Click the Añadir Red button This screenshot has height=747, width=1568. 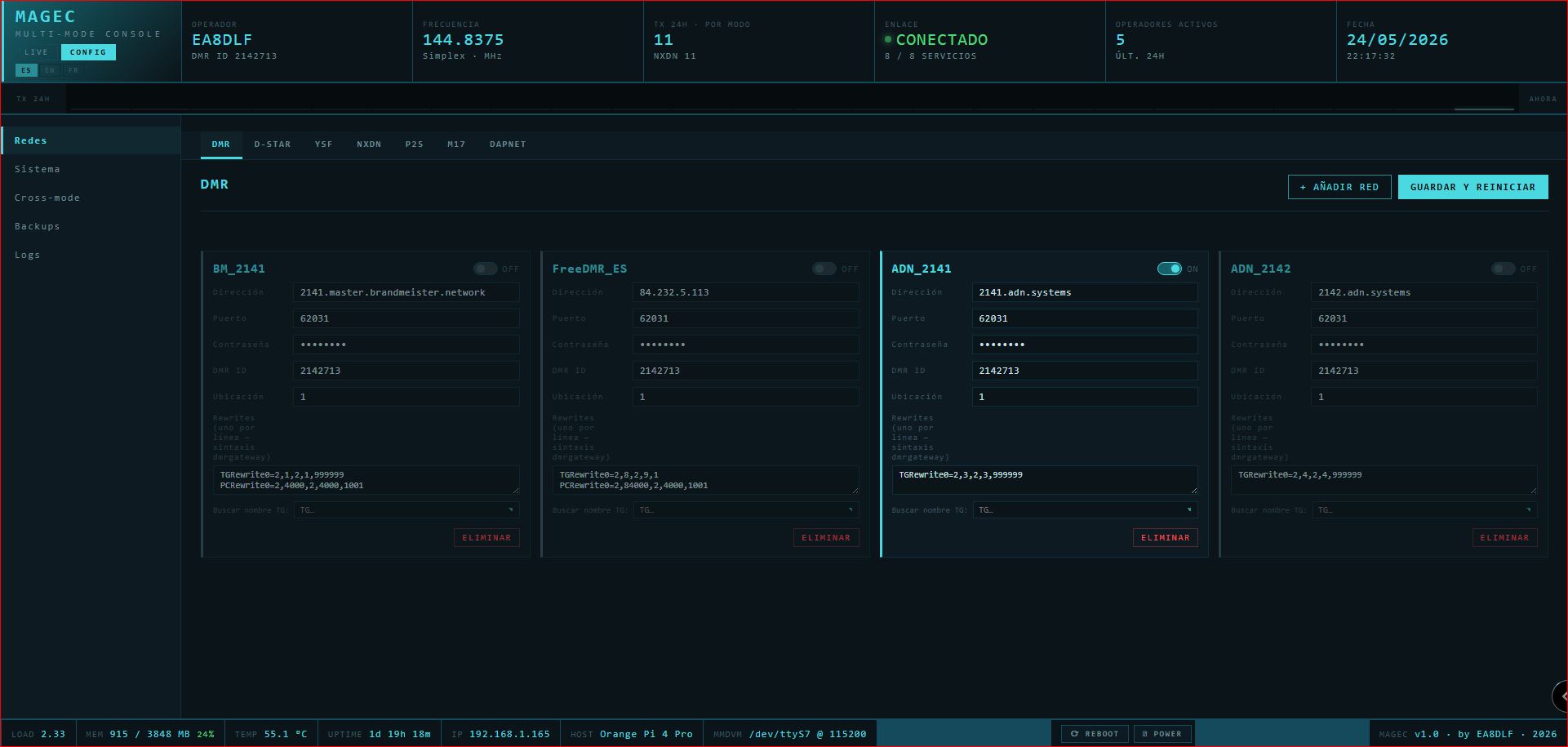click(x=1339, y=187)
